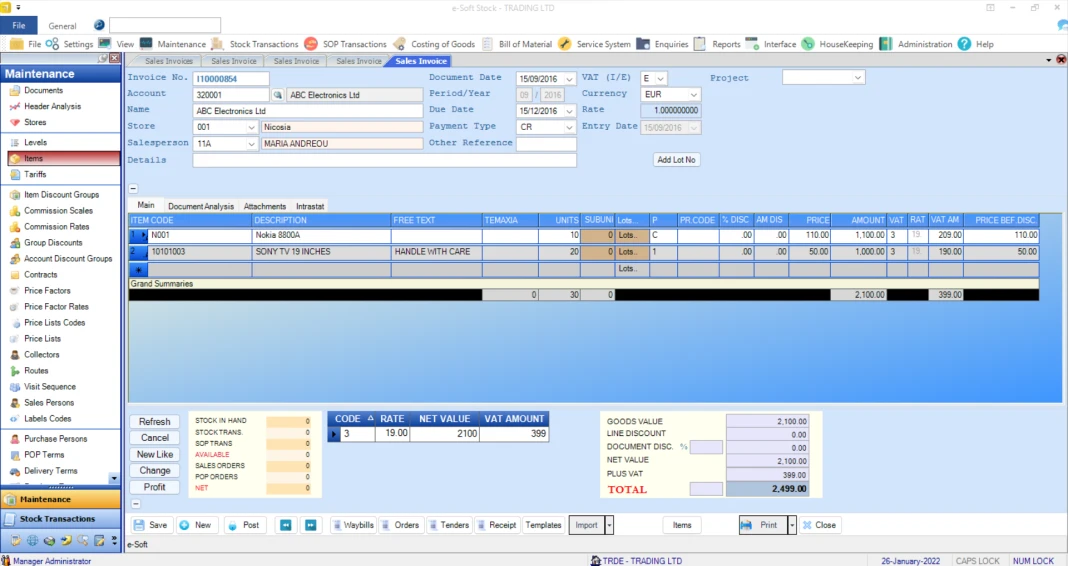Open Due Date dropdown
The image size is (1068, 566).
(x=569, y=111)
